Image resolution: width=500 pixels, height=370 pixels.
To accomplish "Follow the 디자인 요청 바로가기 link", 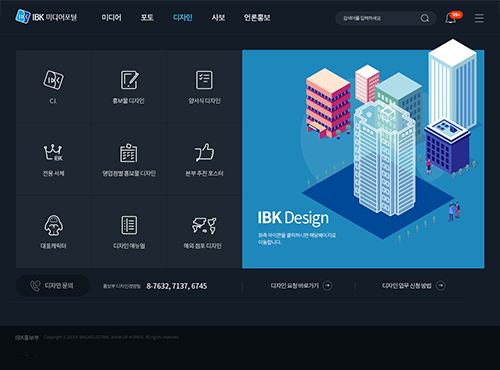I will [x=301, y=286].
